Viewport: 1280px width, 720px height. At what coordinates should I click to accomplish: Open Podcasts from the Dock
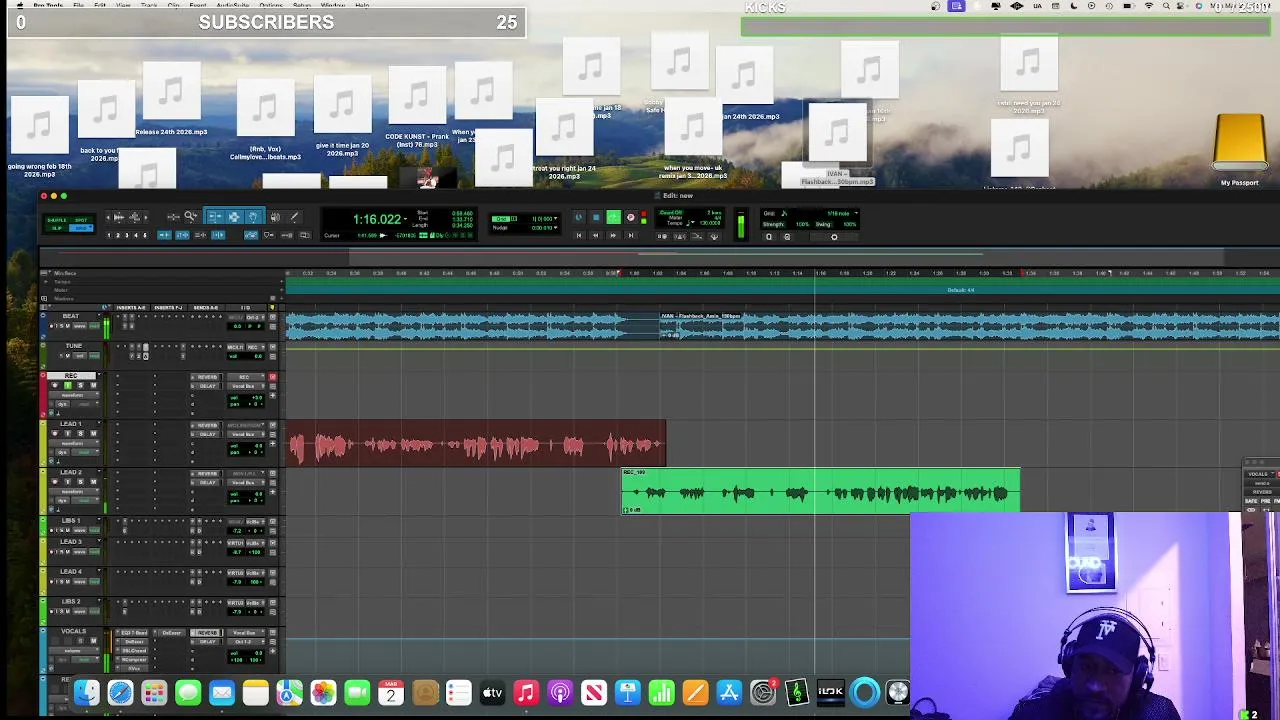(x=560, y=692)
